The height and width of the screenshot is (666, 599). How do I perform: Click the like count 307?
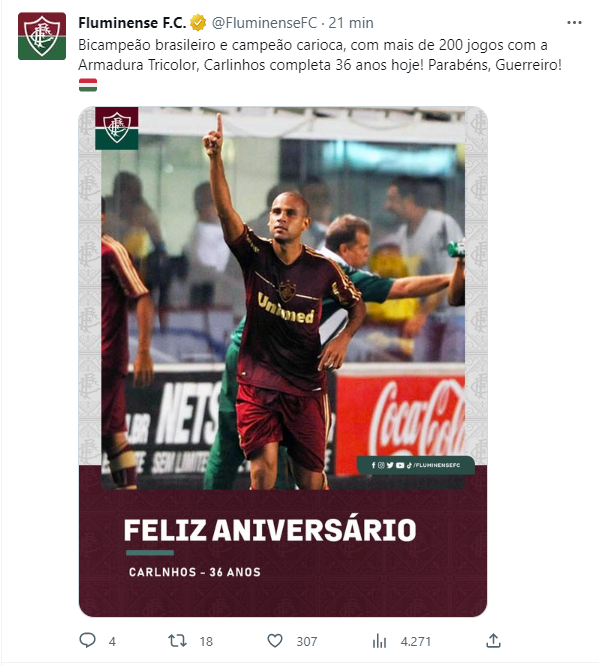pos(307,641)
